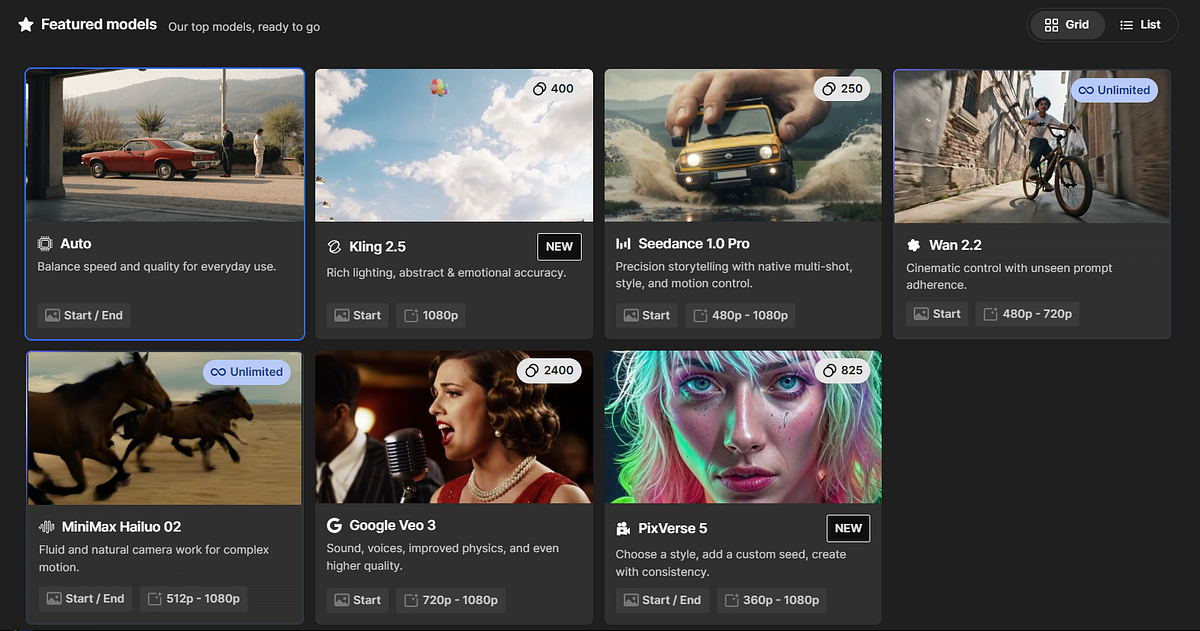Open the PixVerse 5 neon face thumbnail

click(743, 427)
